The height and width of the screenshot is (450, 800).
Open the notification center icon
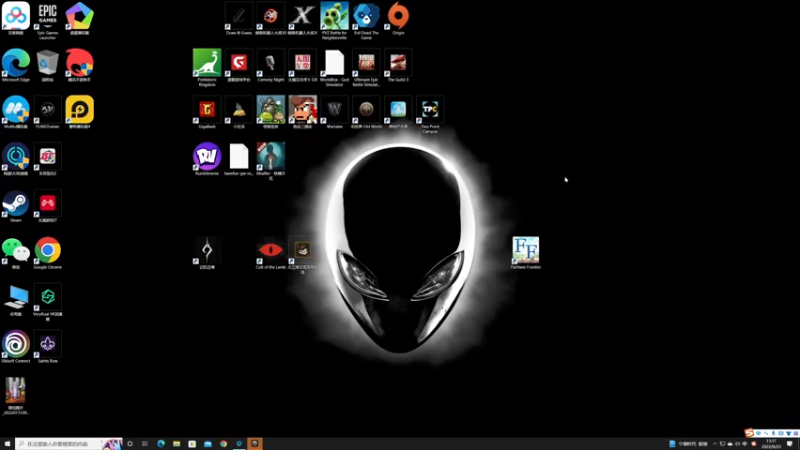pos(790,444)
